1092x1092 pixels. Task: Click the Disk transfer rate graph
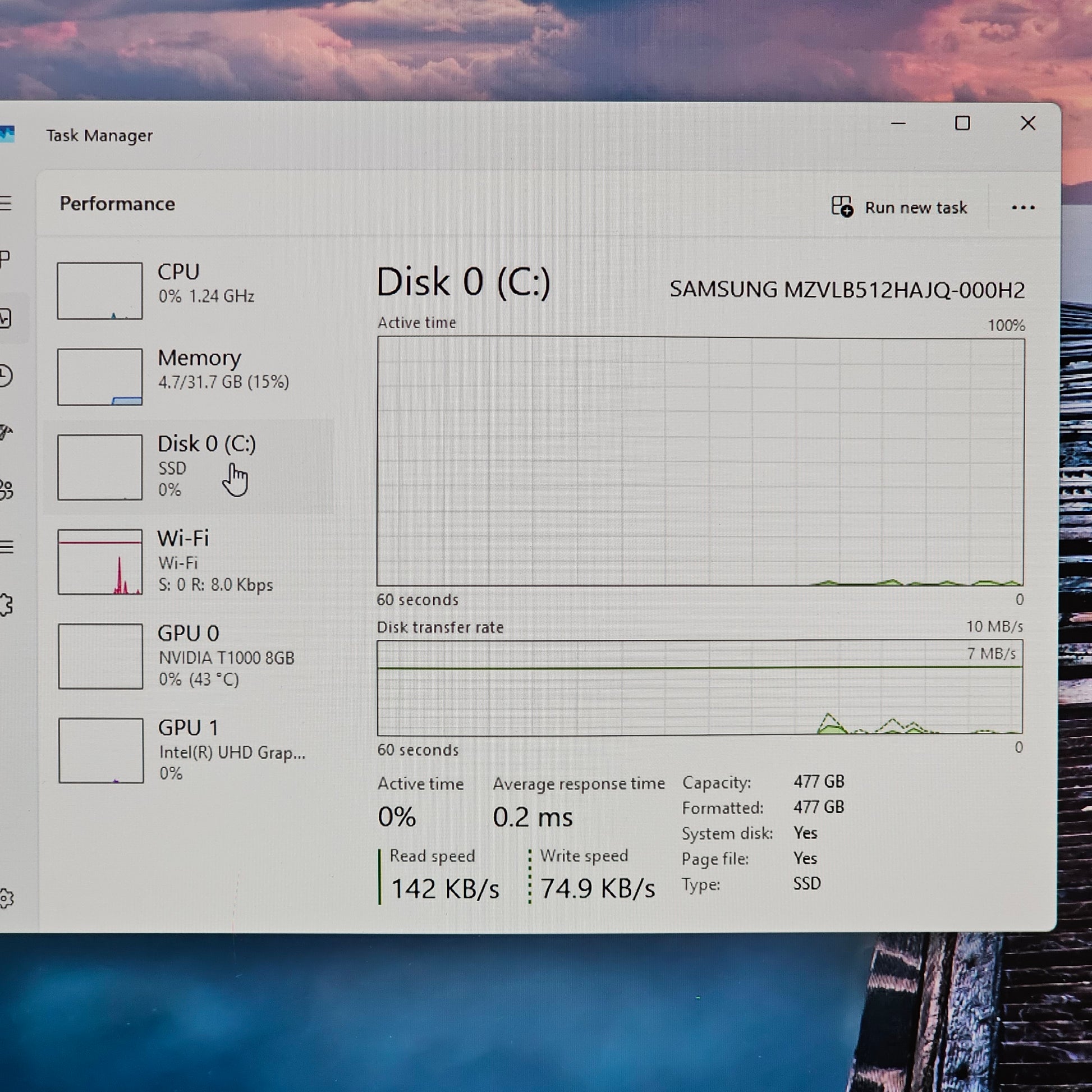tap(700, 687)
